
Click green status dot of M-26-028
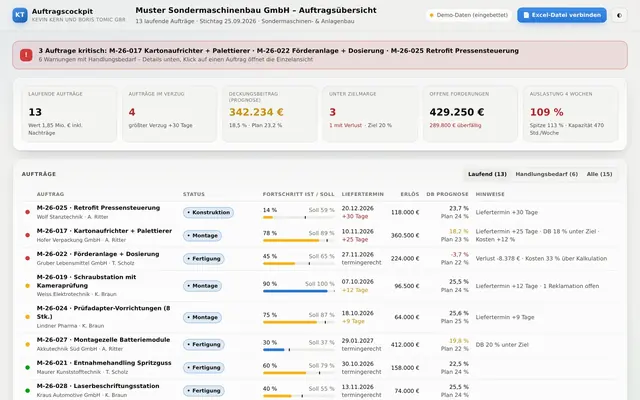(x=27, y=391)
